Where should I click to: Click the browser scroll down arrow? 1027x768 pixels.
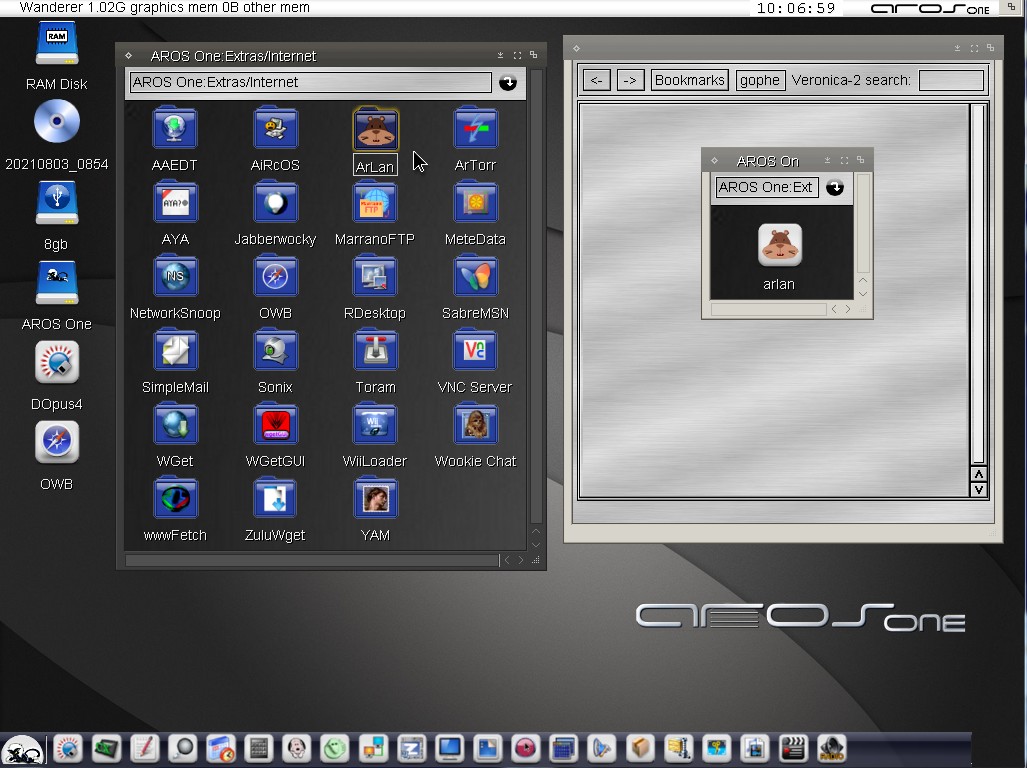pyautogui.click(x=979, y=489)
